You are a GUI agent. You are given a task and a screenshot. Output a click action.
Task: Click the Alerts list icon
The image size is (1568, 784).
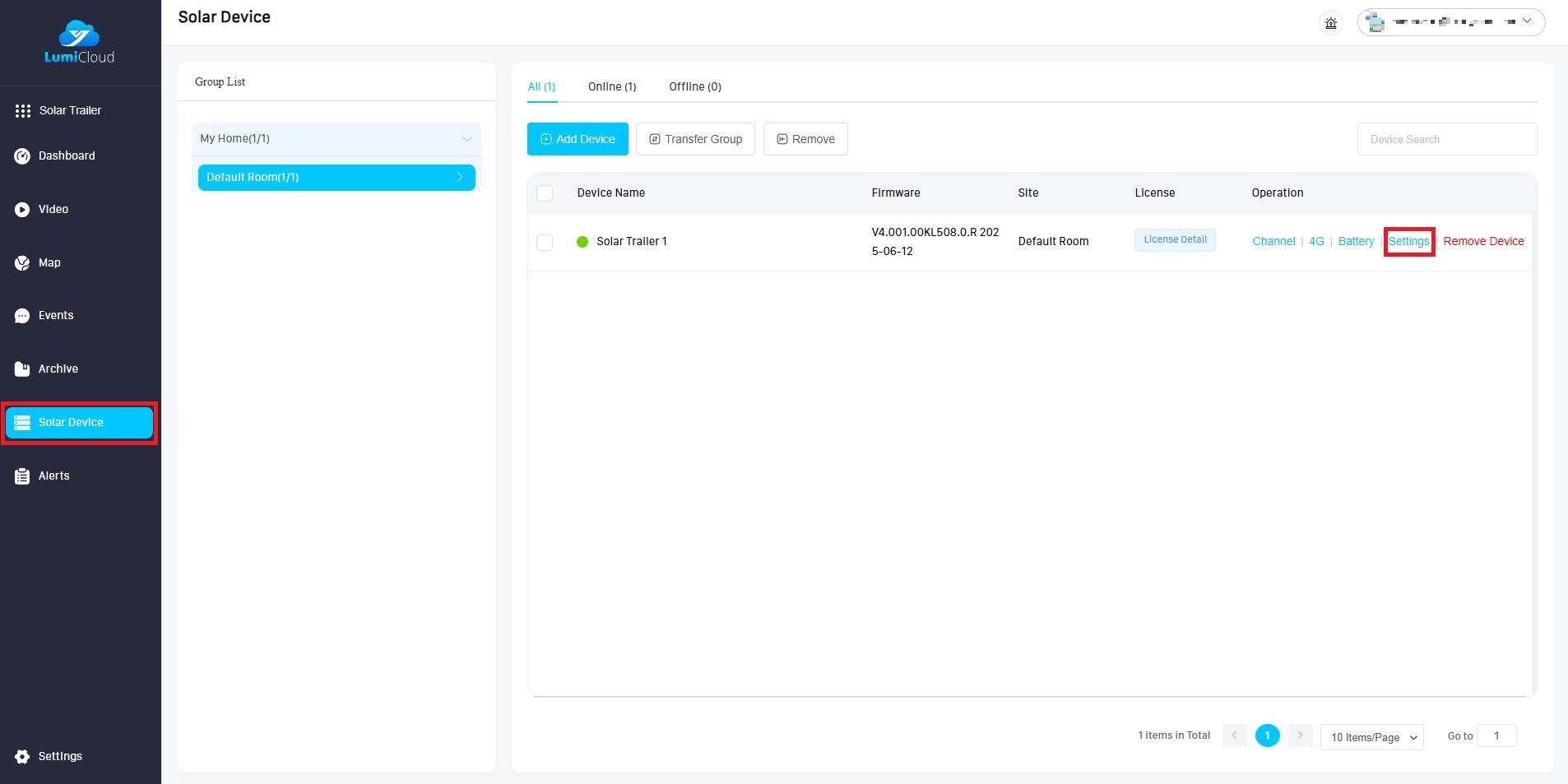pos(22,476)
